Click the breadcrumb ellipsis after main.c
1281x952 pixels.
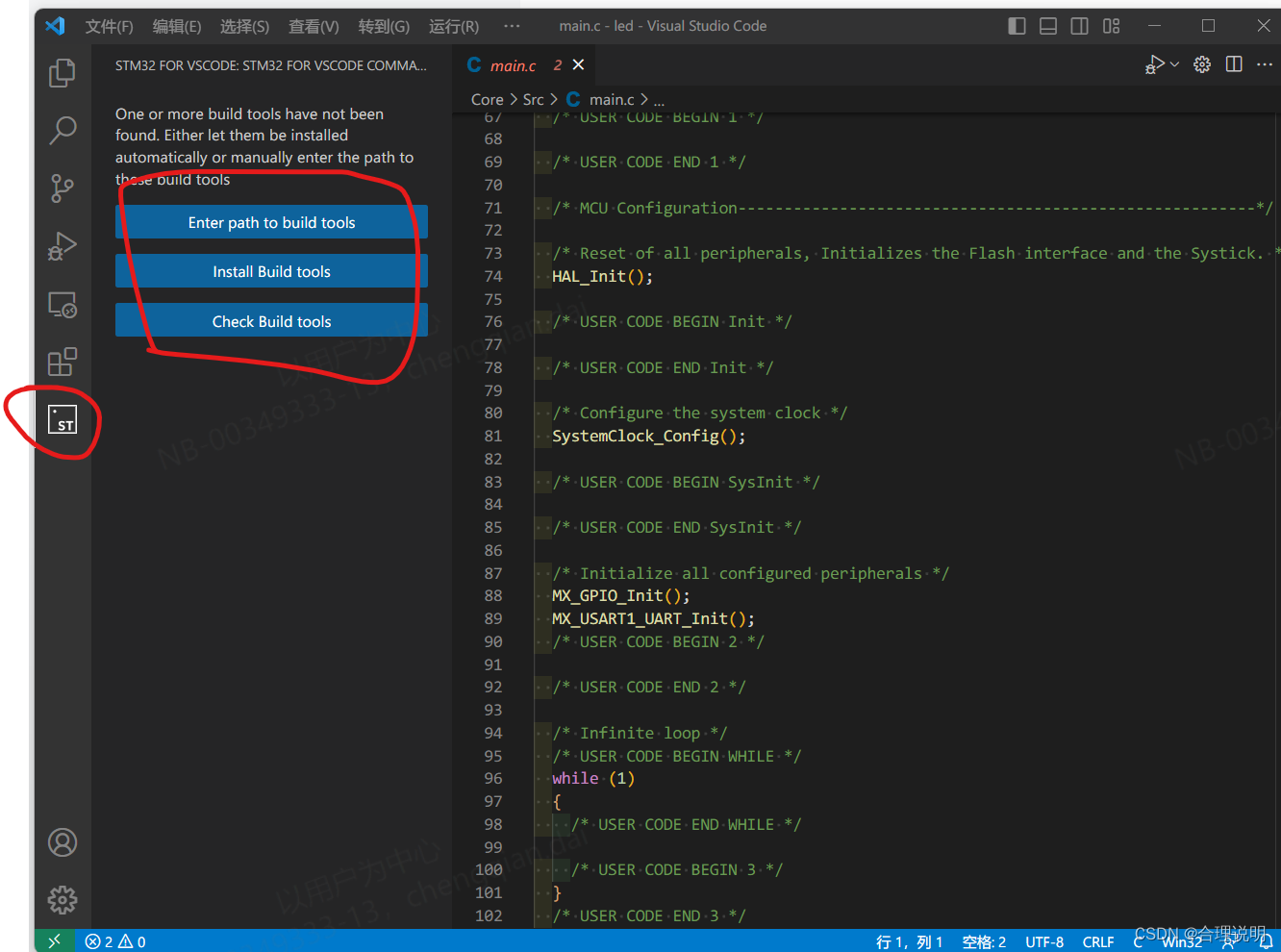click(x=659, y=100)
